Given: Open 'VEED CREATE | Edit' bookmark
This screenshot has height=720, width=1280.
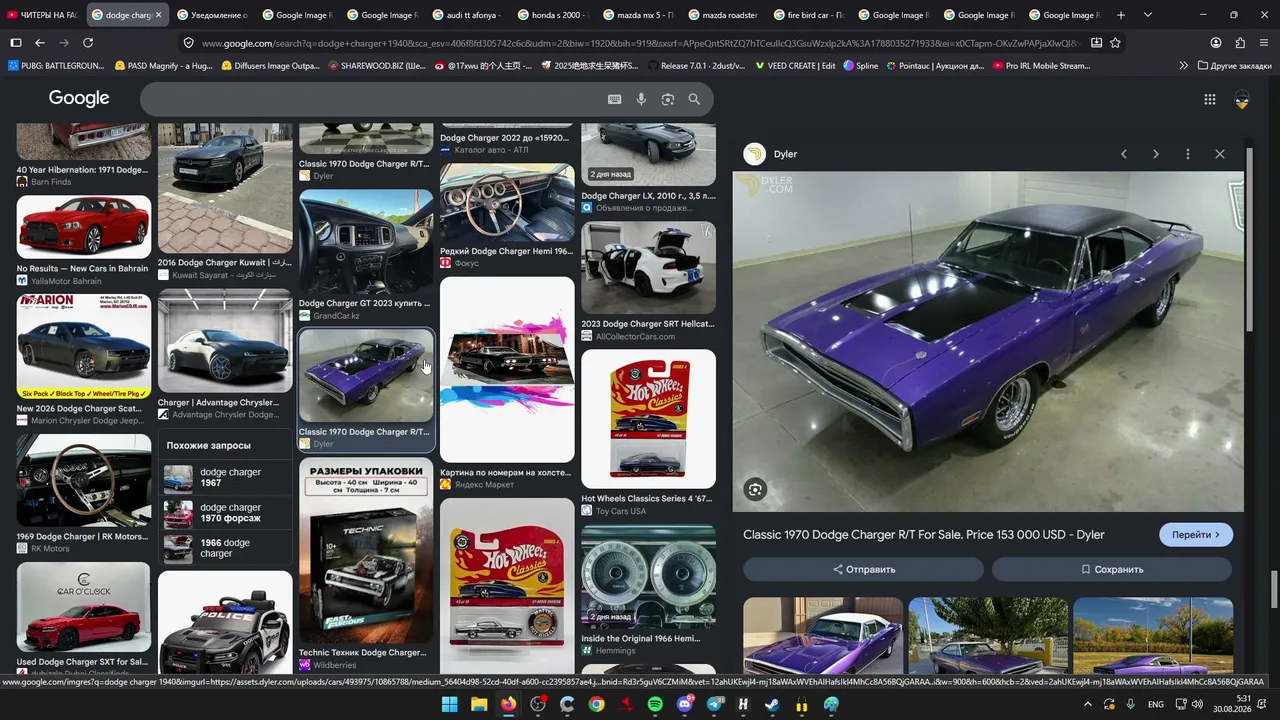Looking at the screenshot, I should [x=795, y=66].
